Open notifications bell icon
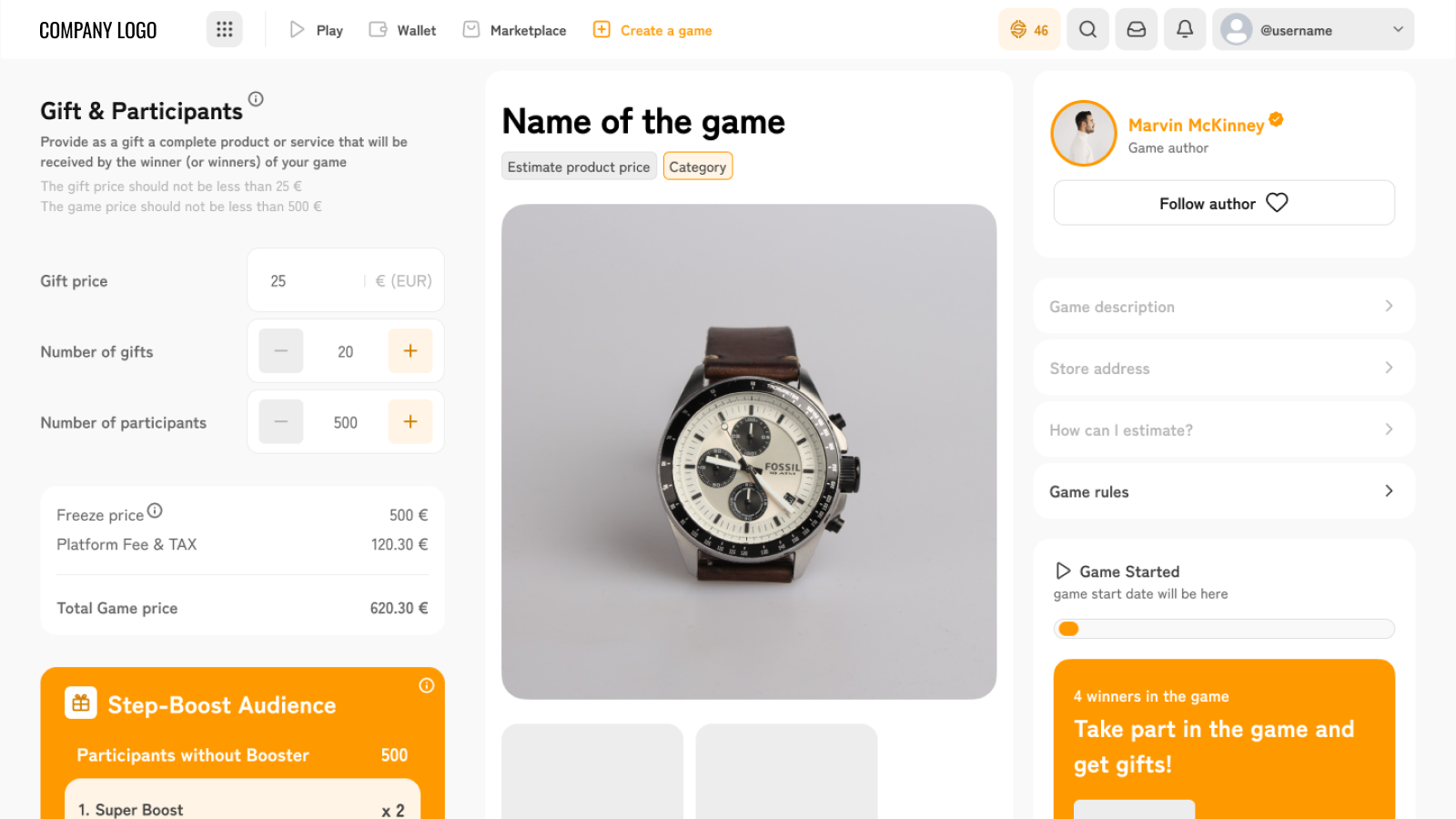 [1185, 29]
